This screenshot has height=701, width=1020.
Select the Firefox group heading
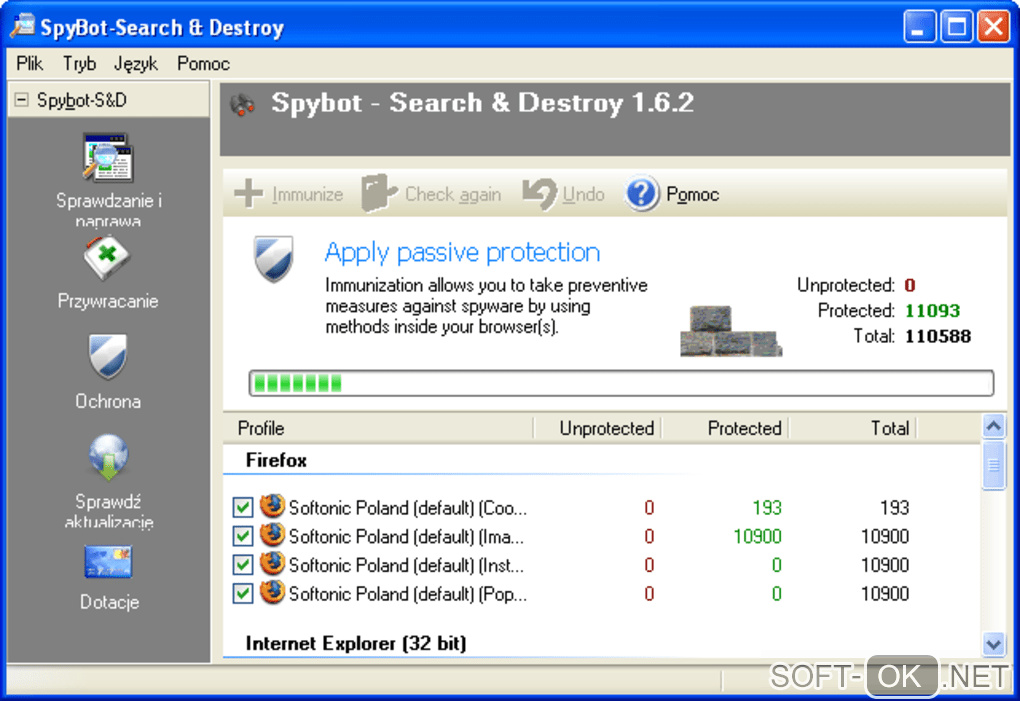pos(276,460)
